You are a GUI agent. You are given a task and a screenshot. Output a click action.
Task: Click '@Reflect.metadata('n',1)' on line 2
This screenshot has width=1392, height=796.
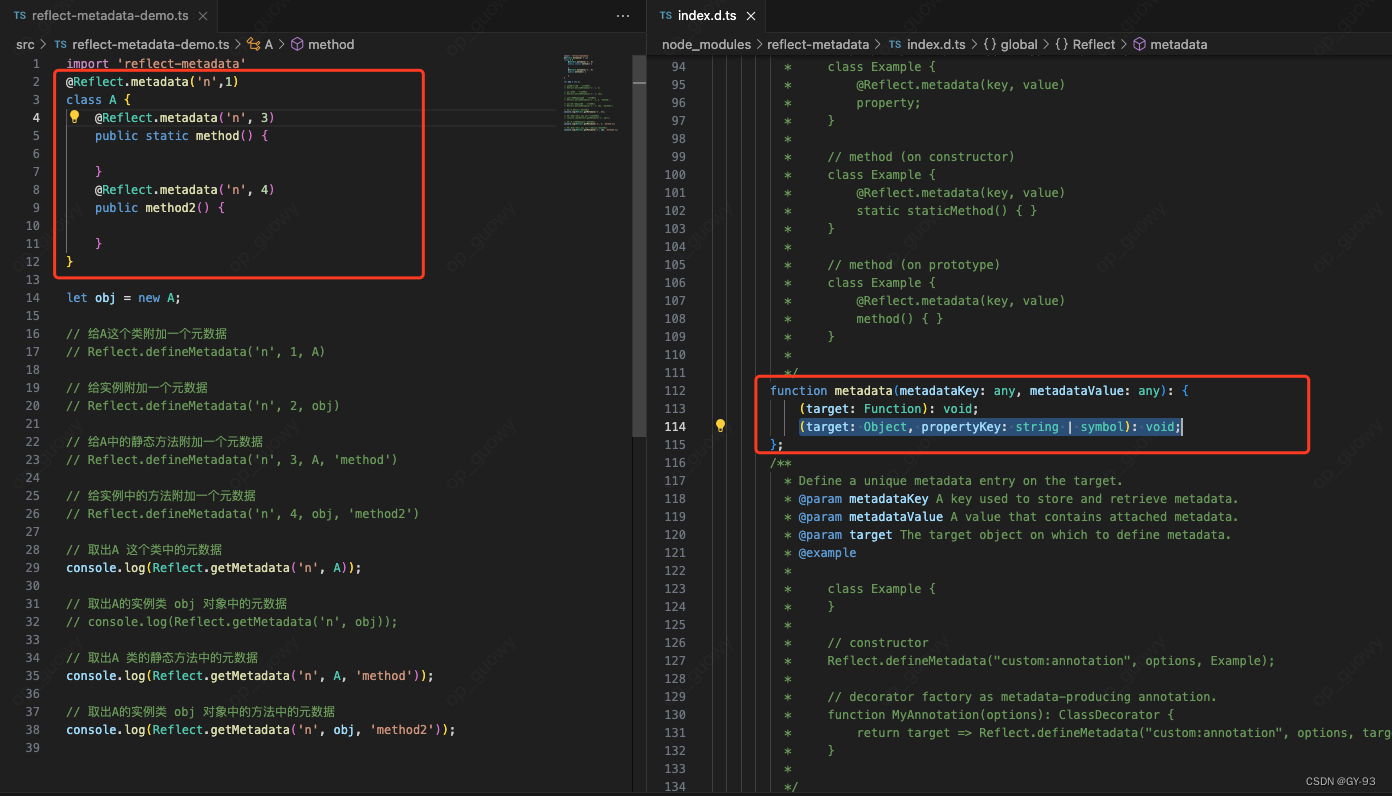(152, 81)
